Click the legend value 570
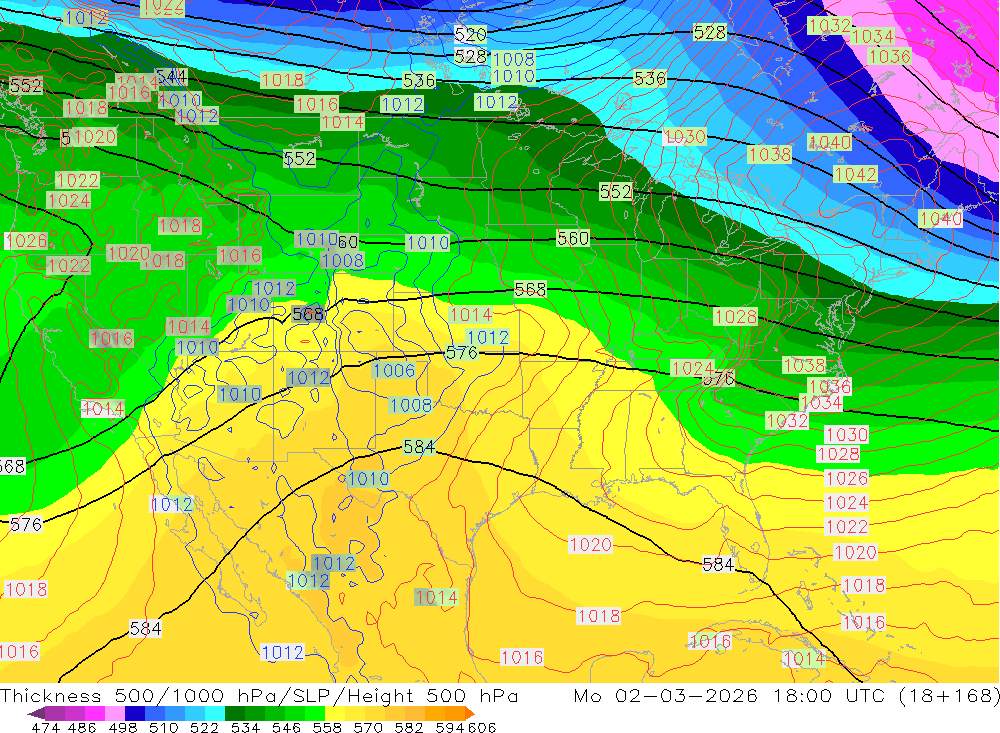Image resolution: width=1000 pixels, height=733 pixels. pyautogui.click(x=368, y=727)
